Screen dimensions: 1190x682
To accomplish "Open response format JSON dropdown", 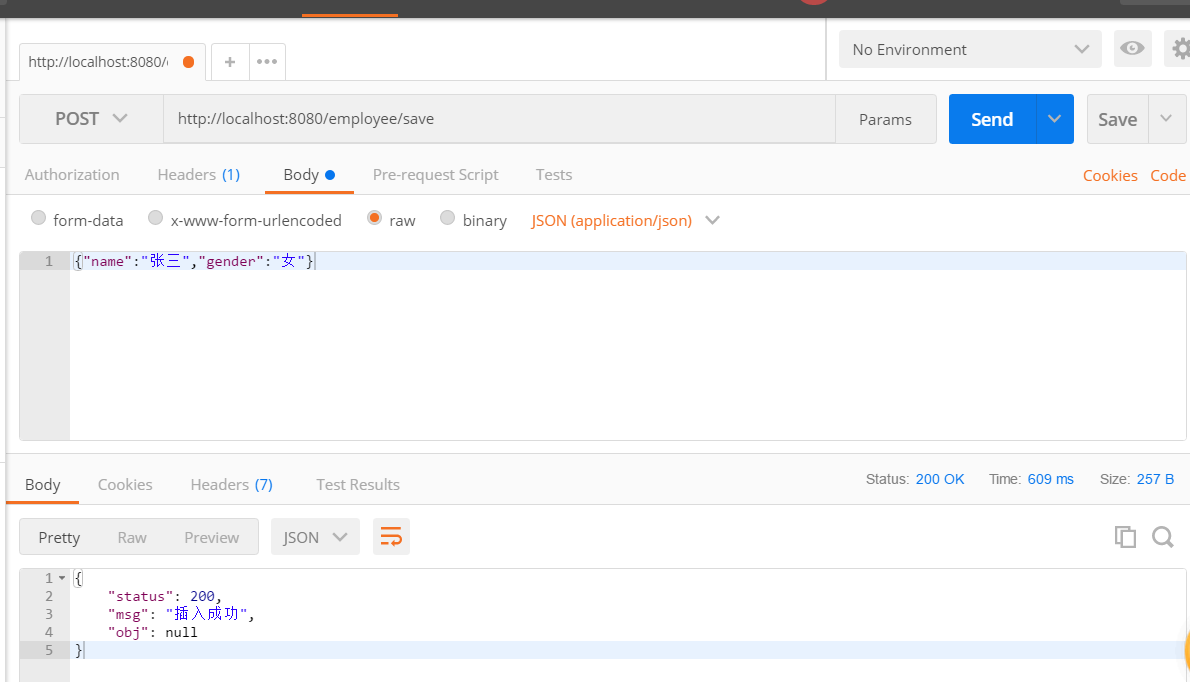I will [x=315, y=537].
